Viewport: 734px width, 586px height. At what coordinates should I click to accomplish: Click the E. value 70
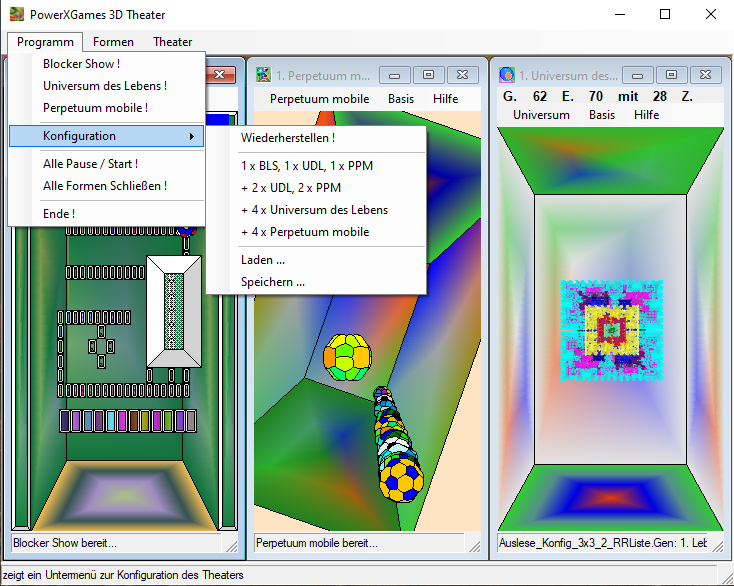[595, 96]
